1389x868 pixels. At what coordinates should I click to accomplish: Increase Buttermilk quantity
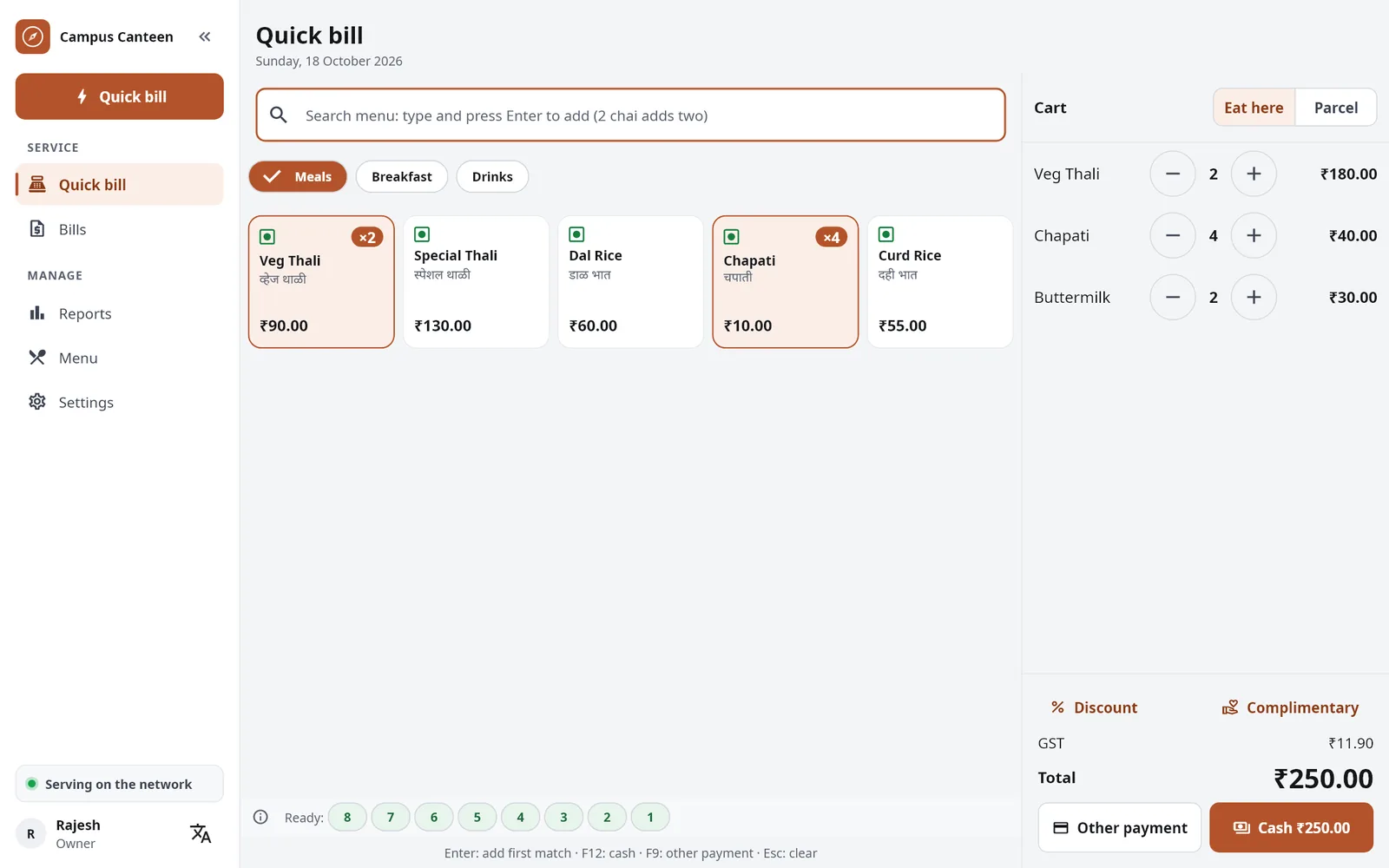click(1254, 297)
